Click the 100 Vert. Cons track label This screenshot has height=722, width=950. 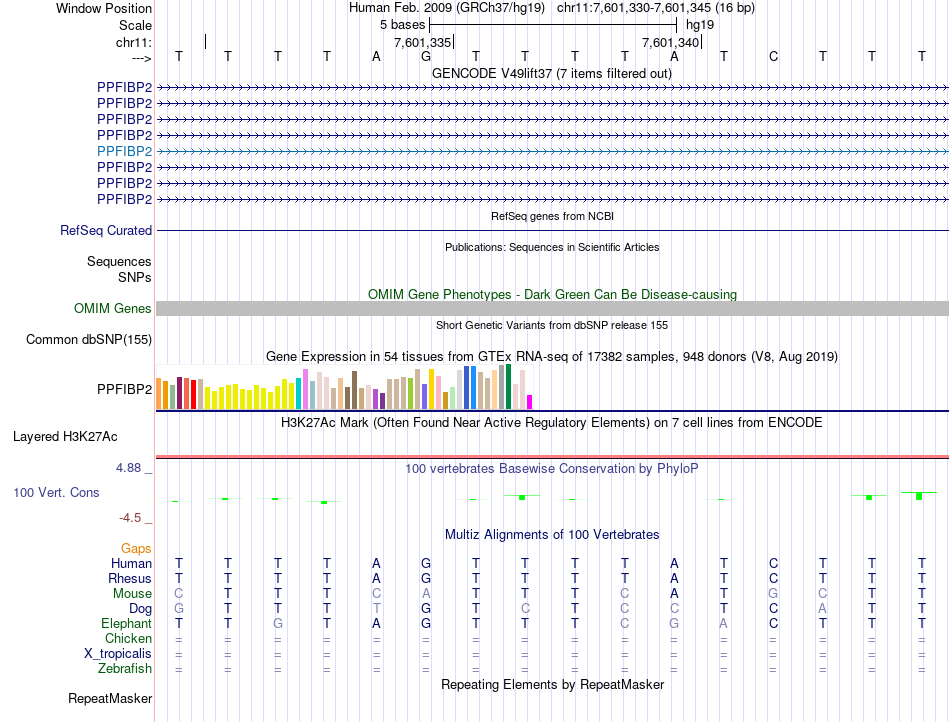(56, 492)
